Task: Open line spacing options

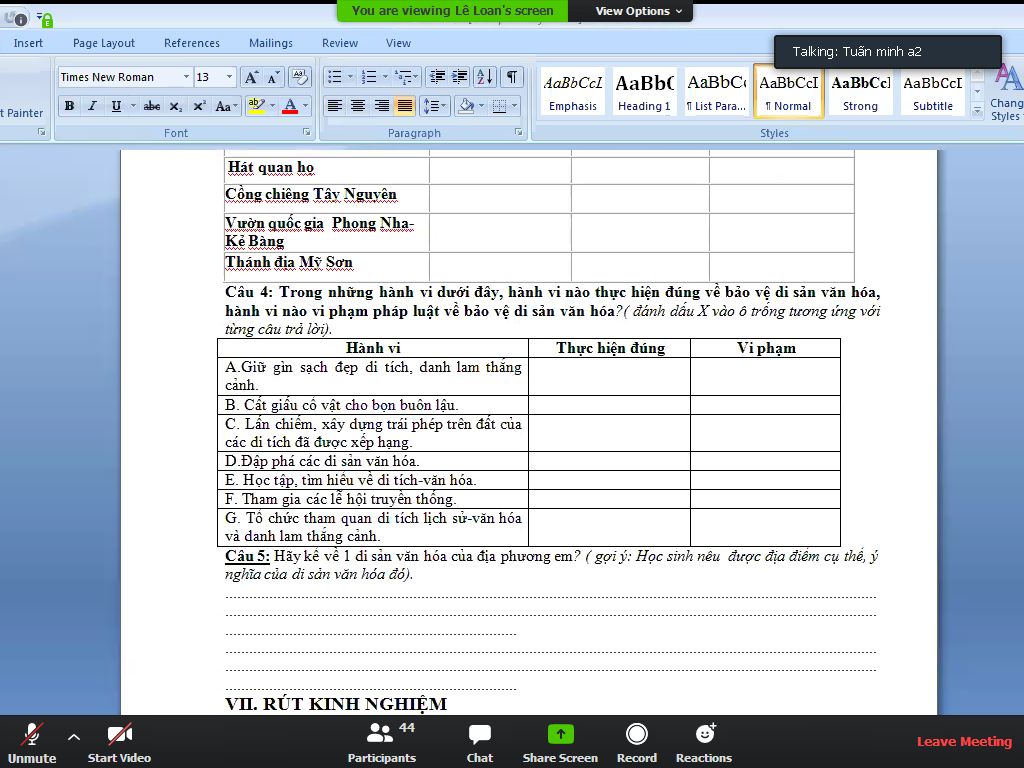Action: (x=434, y=106)
